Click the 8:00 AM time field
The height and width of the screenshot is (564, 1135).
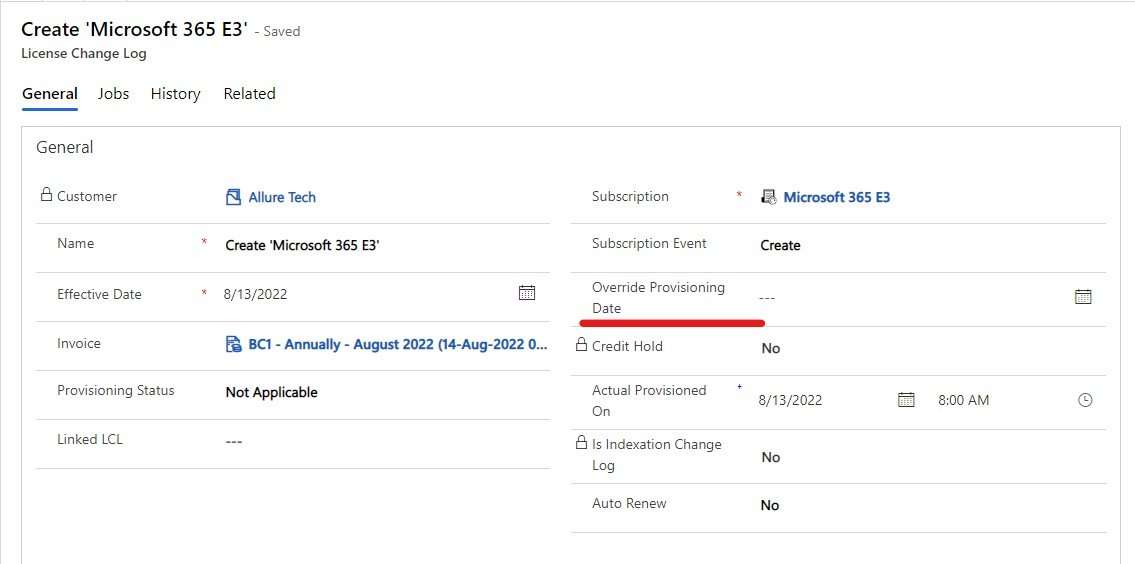tap(963, 400)
